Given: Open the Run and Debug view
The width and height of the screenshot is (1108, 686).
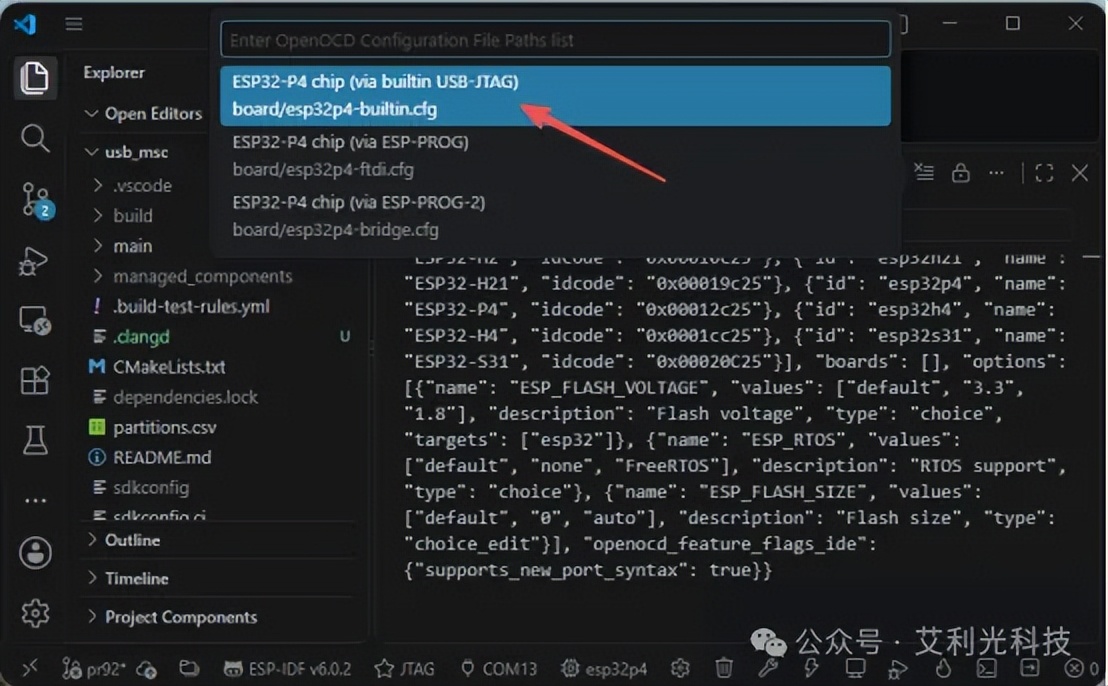Looking at the screenshot, I should pos(34,261).
